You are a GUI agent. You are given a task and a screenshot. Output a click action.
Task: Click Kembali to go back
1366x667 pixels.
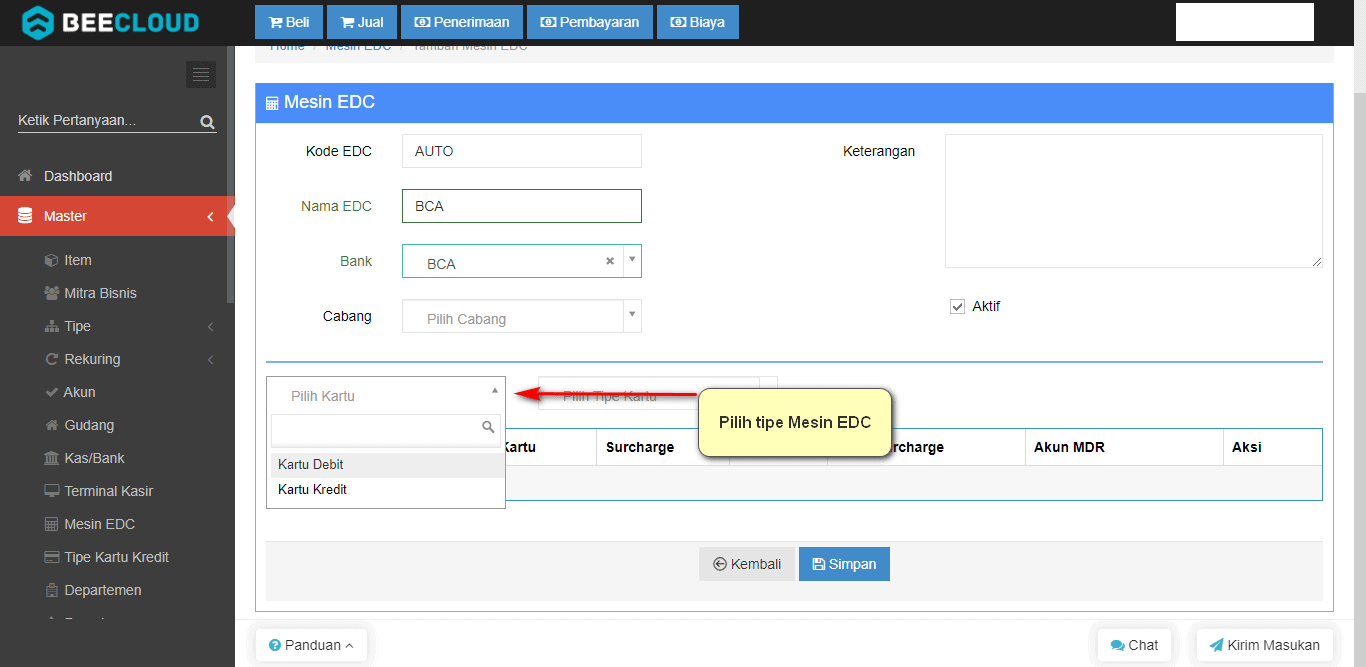coord(747,564)
